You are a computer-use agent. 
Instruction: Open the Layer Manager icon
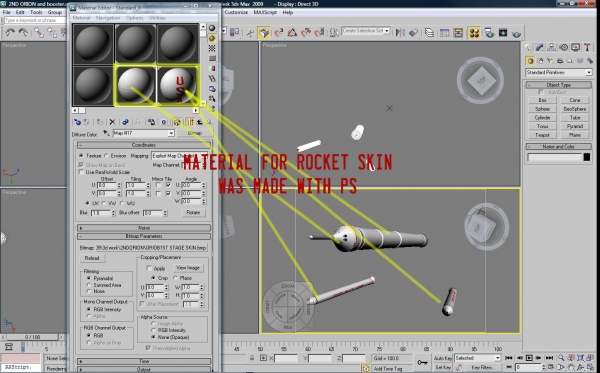429,33
